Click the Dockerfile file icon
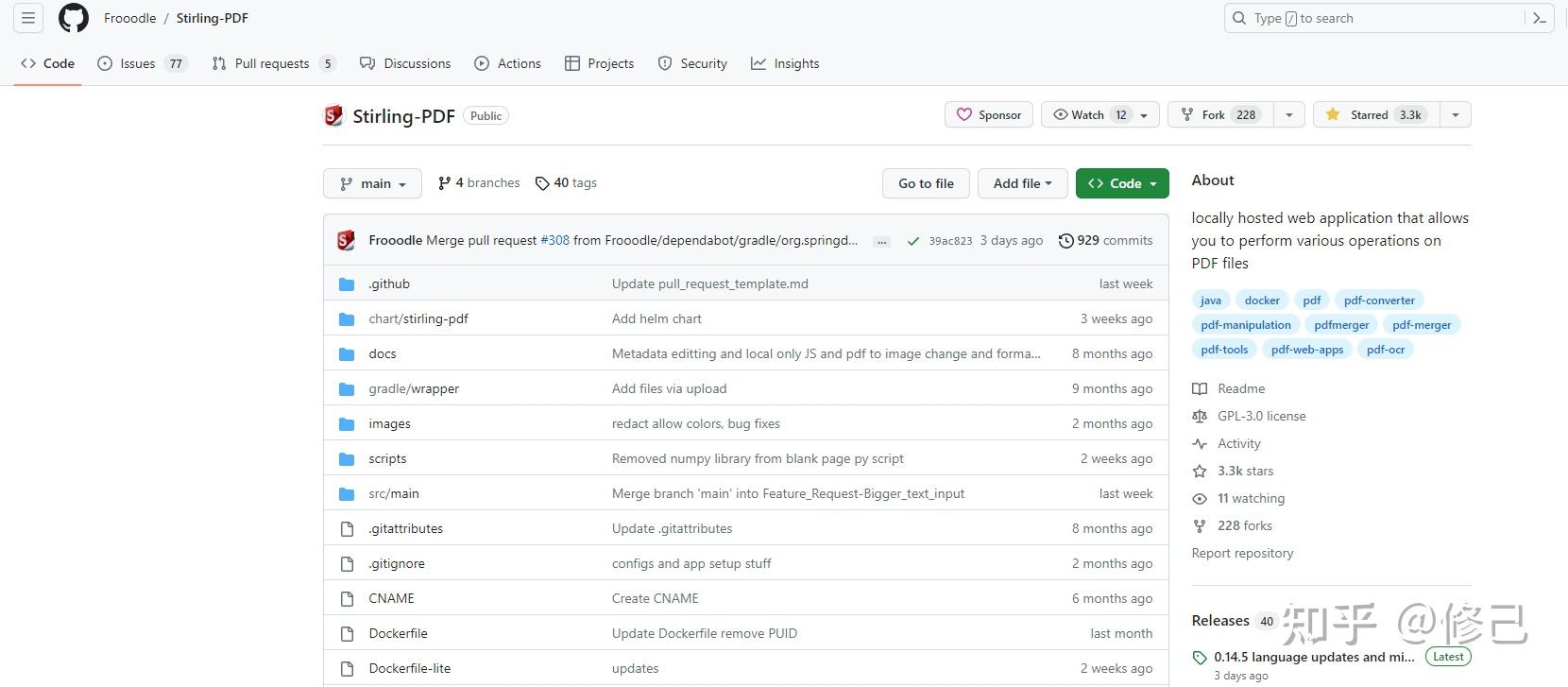This screenshot has width=1568, height=687. pos(347,634)
